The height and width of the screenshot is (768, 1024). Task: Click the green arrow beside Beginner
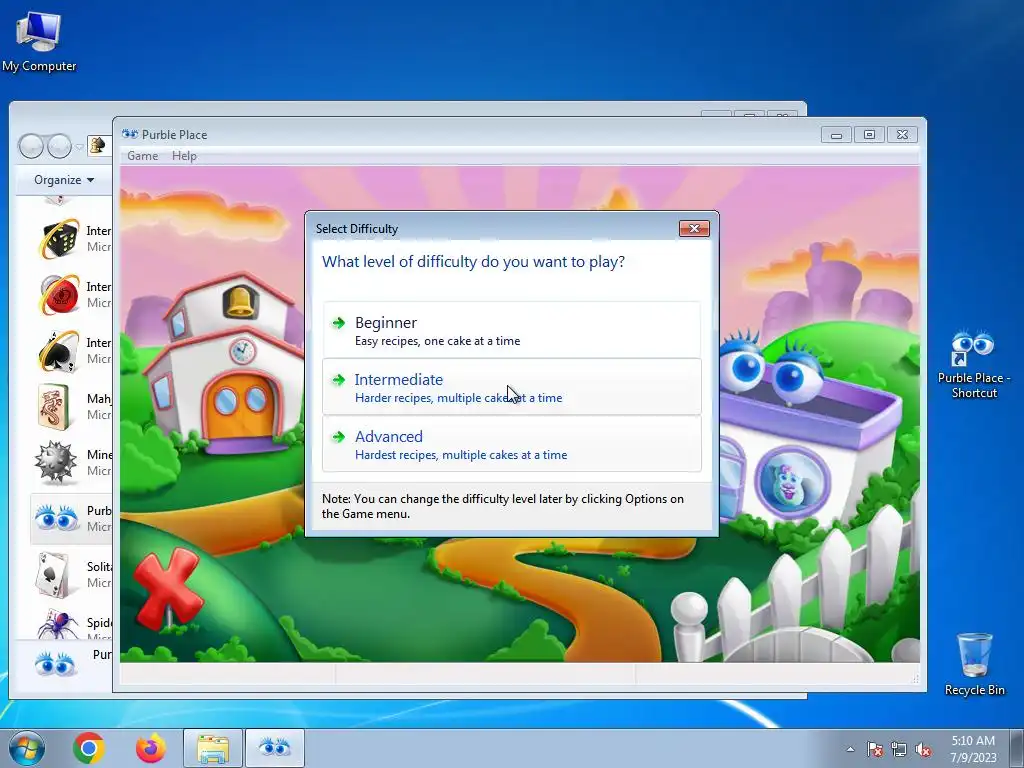point(338,323)
